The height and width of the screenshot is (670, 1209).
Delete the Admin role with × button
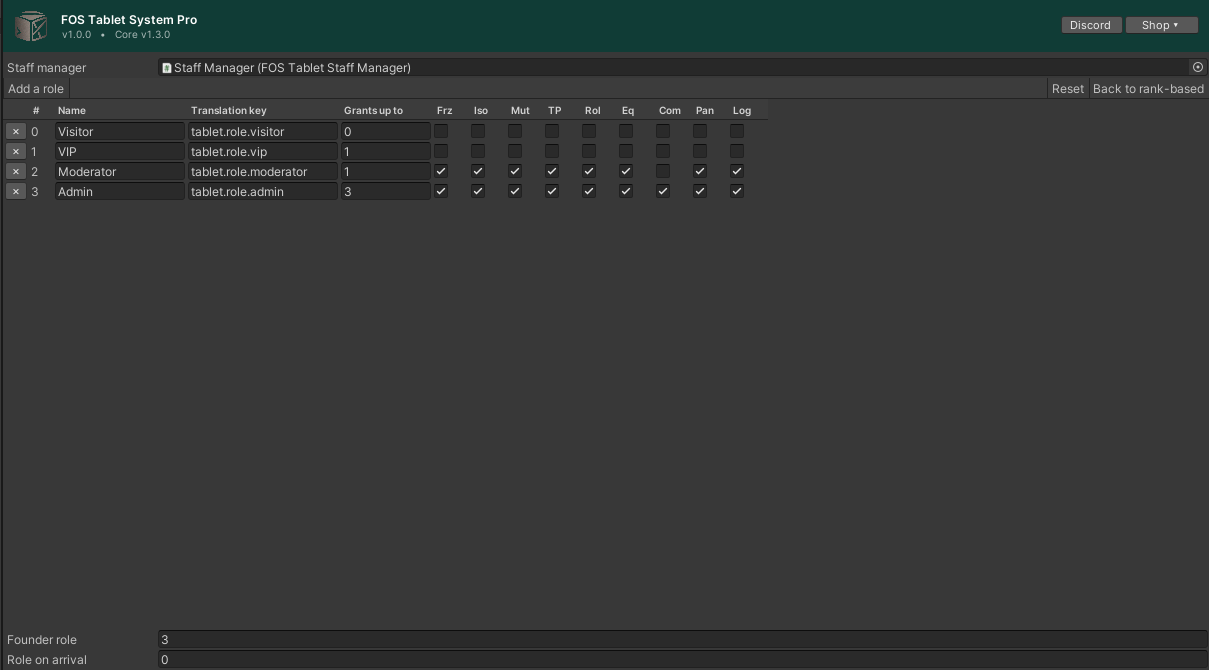16,191
